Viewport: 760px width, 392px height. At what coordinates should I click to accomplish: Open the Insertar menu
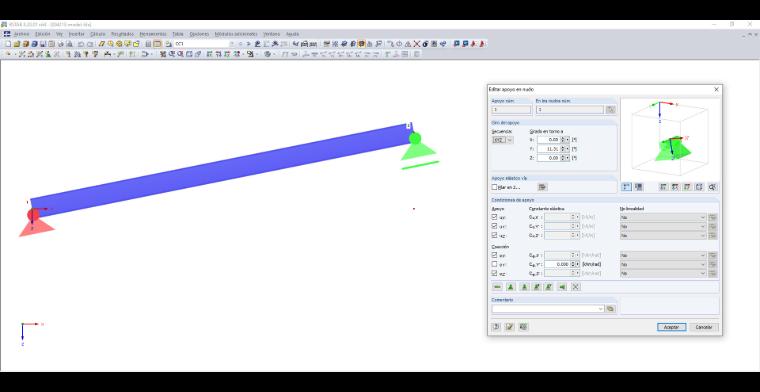point(77,34)
